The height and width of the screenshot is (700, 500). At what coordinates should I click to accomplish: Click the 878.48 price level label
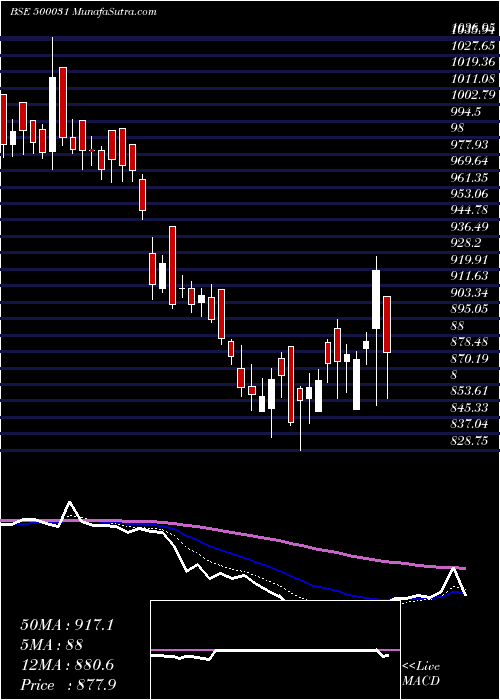point(469,342)
